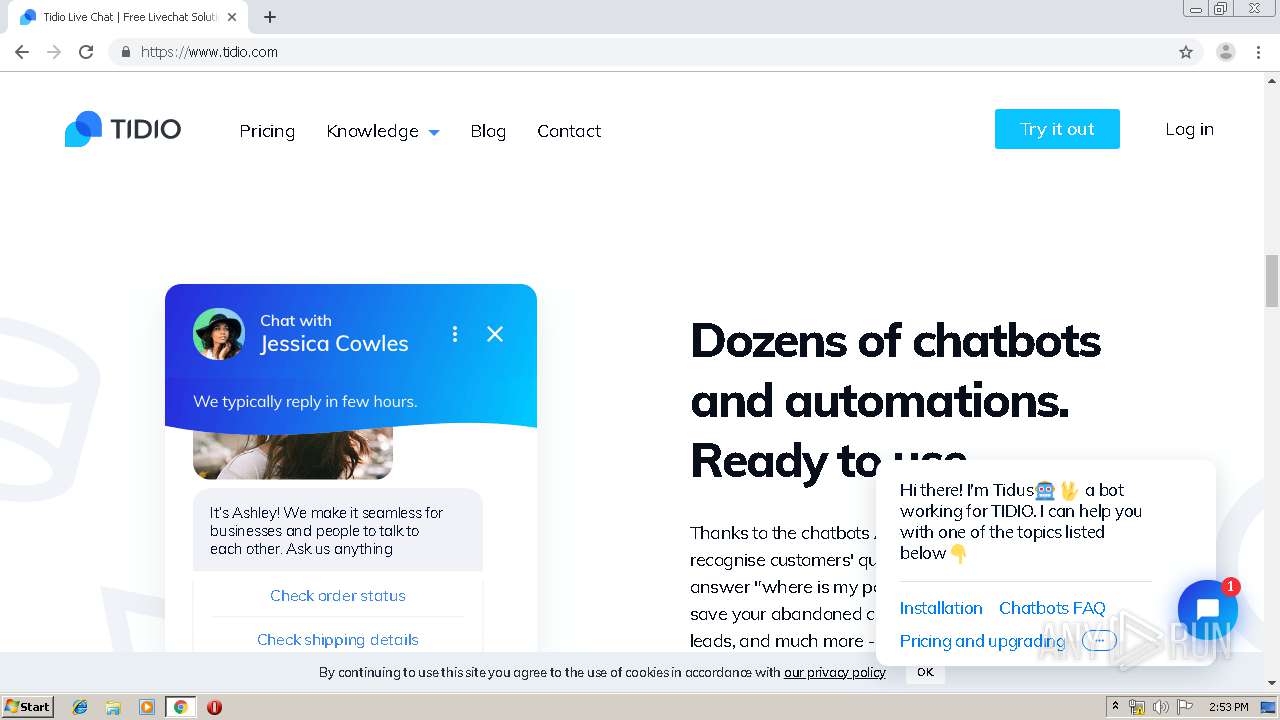Open the Windows Start menu
Image resolution: width=1280 pixels, height=720 pixels.
click(28, 707)
